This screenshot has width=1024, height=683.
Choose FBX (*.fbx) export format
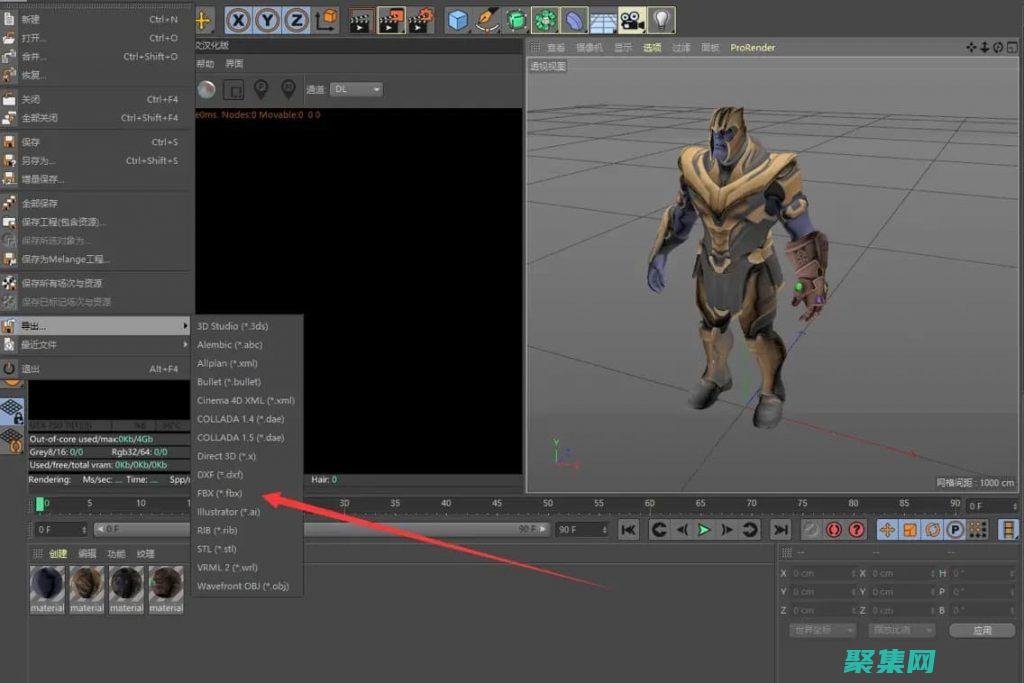click(220, 493)
